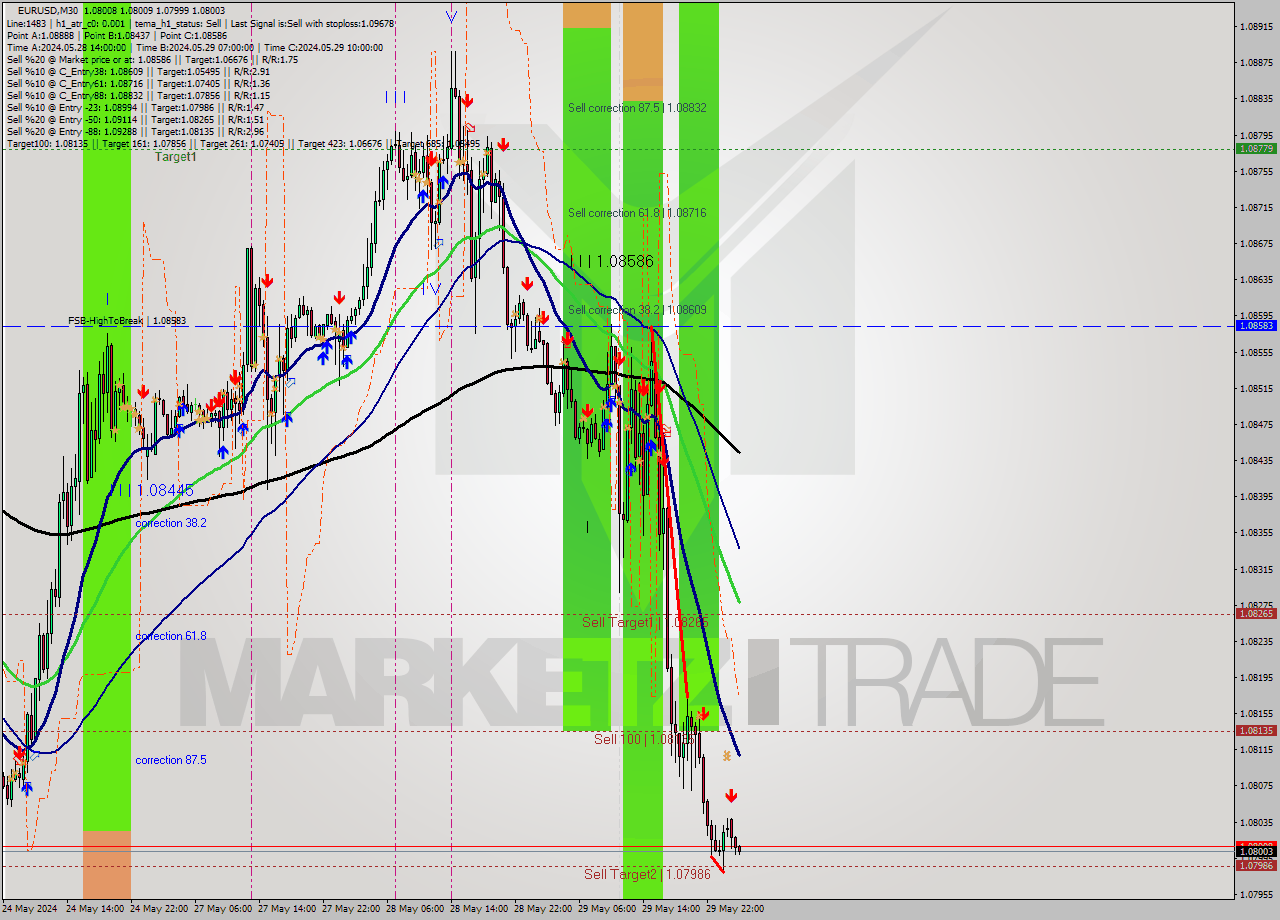
Task: Click the 29 May 22:00 time label
Action: (735, 909)
